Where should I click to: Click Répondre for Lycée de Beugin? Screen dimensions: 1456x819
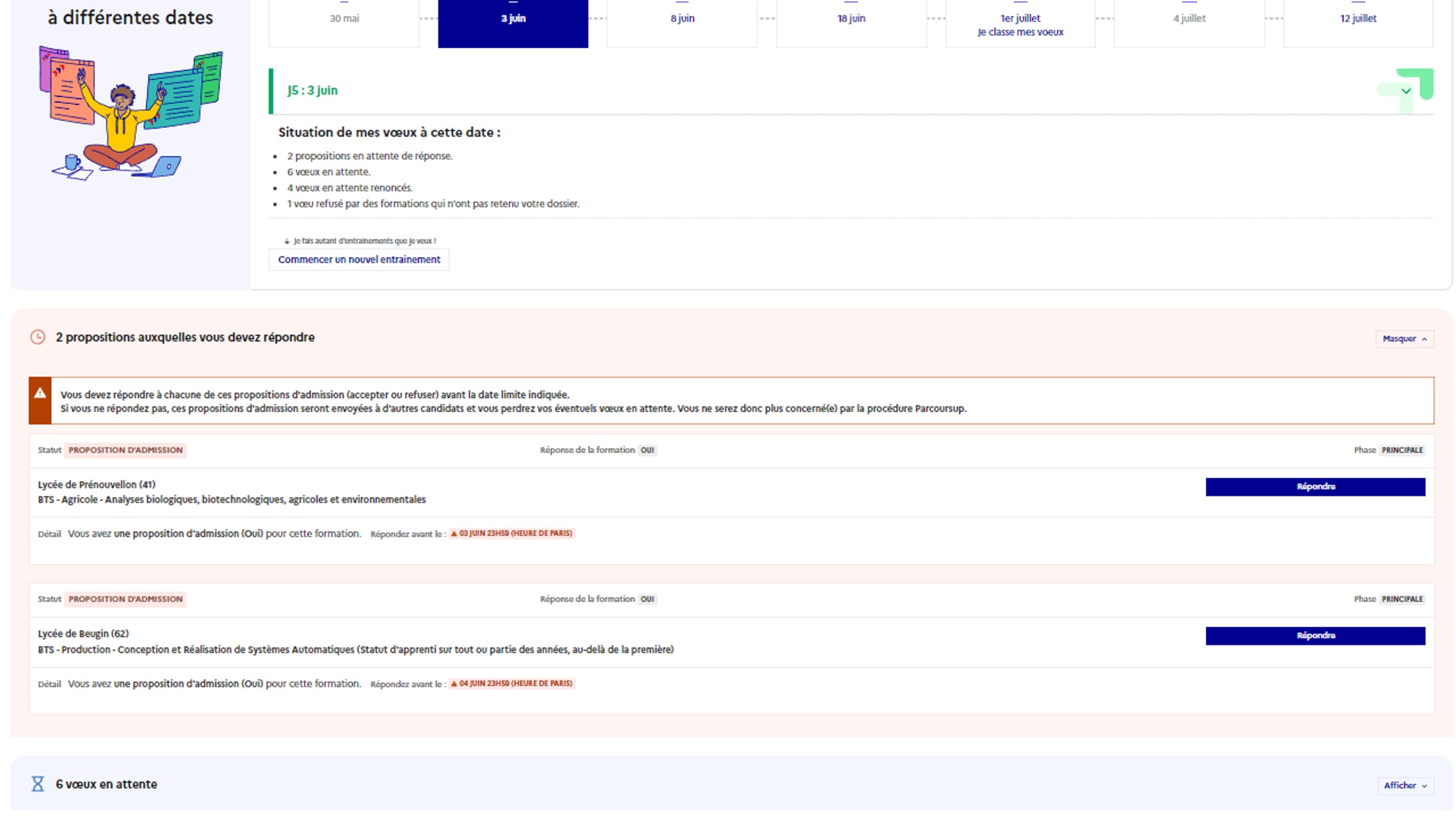click(1315, 636)
